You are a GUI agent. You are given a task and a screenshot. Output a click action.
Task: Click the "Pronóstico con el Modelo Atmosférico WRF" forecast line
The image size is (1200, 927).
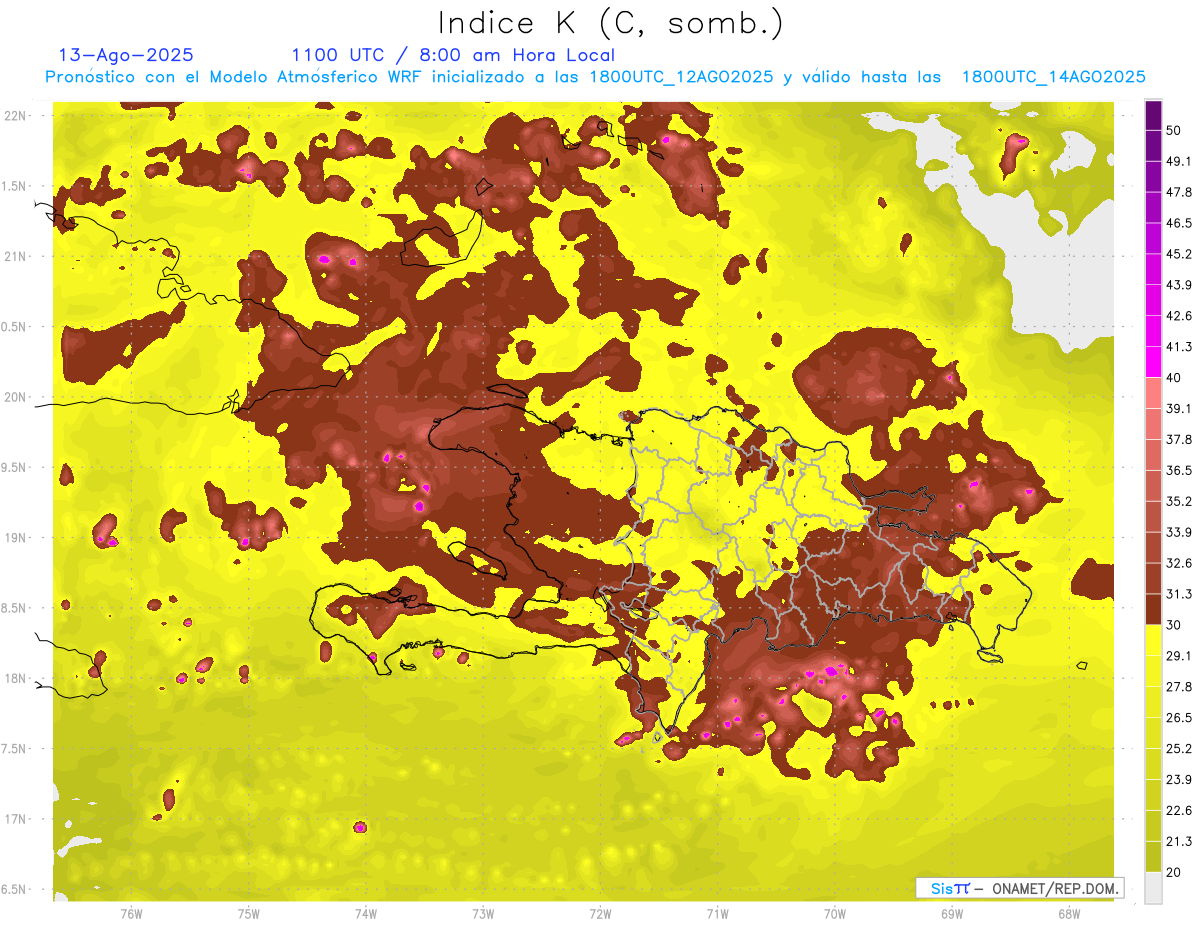tap(595, 77)
